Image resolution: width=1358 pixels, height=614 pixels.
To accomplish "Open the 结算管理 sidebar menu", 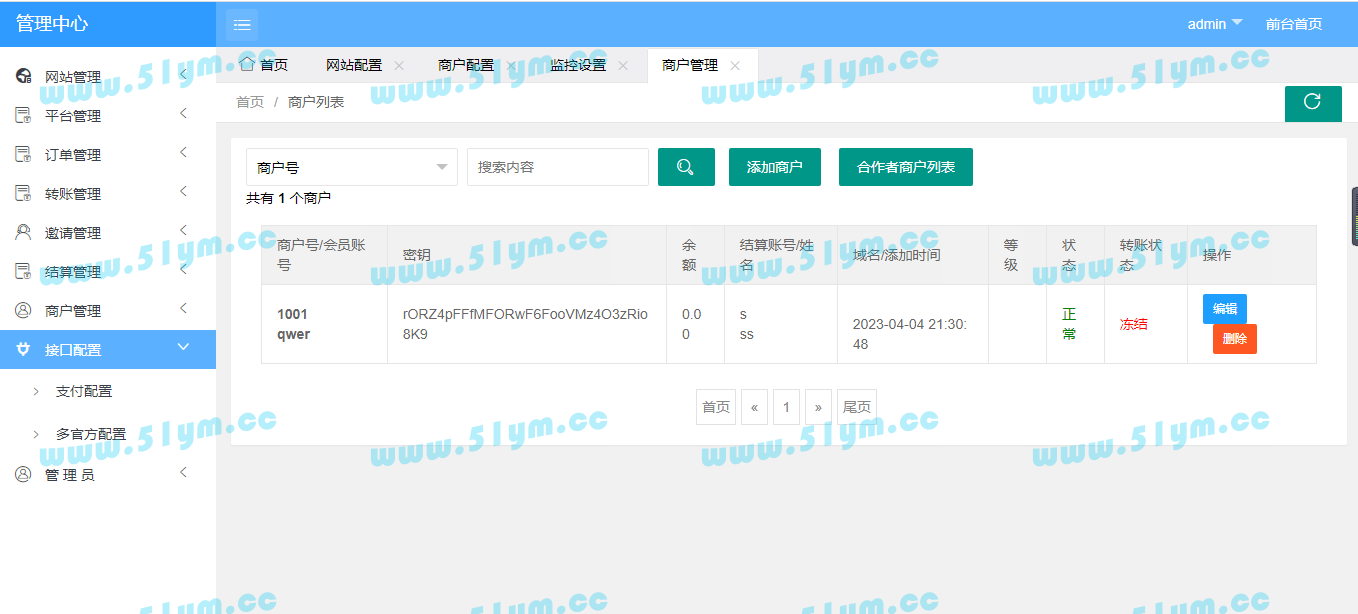I will tap(108, 271).
